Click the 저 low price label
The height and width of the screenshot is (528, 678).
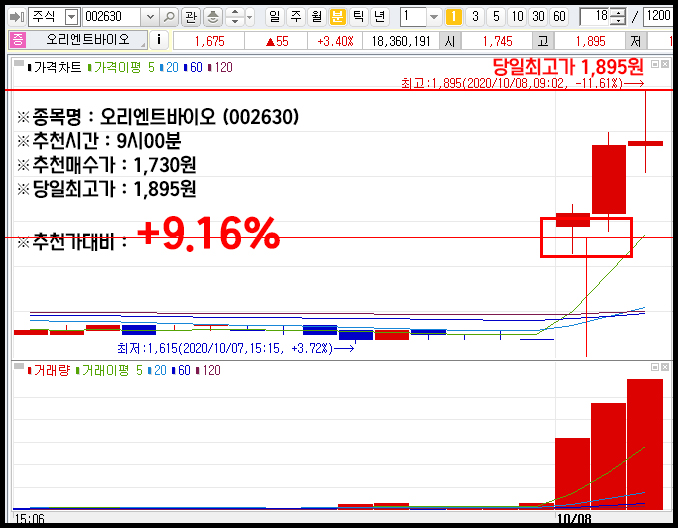click(x=636, y=41)
